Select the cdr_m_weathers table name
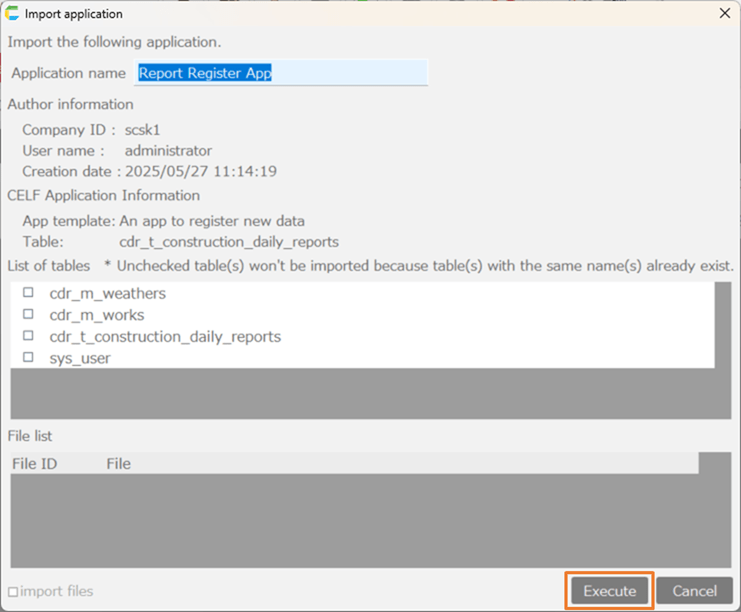The height and width of the screenshot is (612, 741). (x=107, y=294)
